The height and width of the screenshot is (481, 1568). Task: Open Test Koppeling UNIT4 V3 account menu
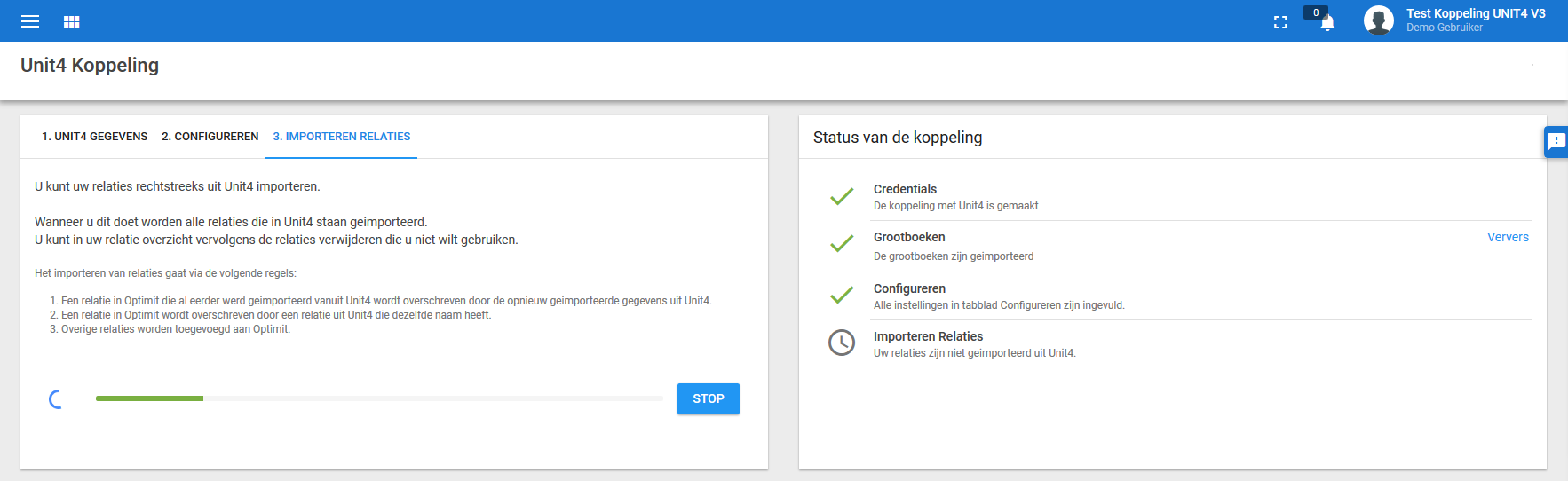point(1476,13)
